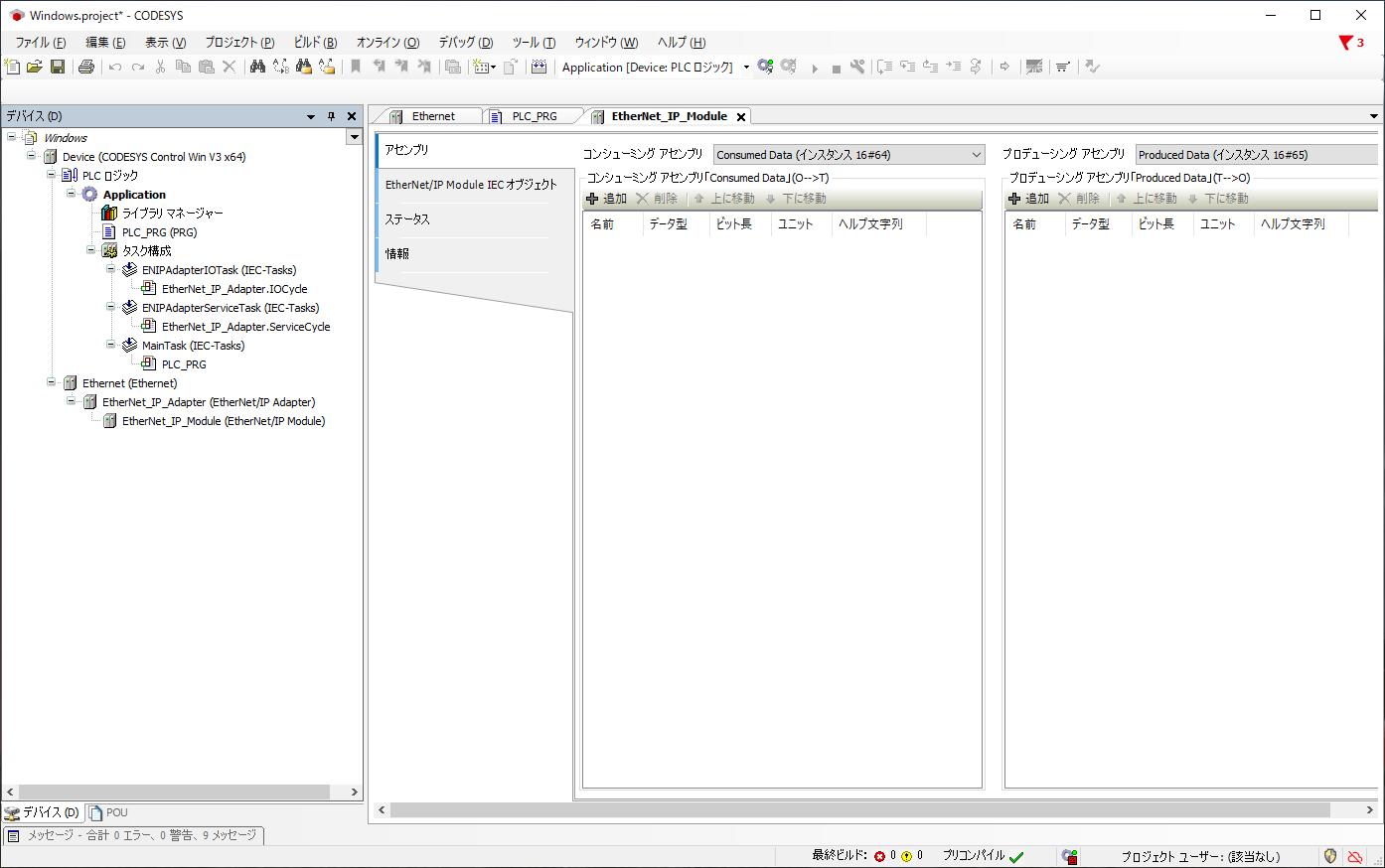Open the オンライン (Online) menu
This screenshot has width=1385, height=868.
tap(387, 43)
